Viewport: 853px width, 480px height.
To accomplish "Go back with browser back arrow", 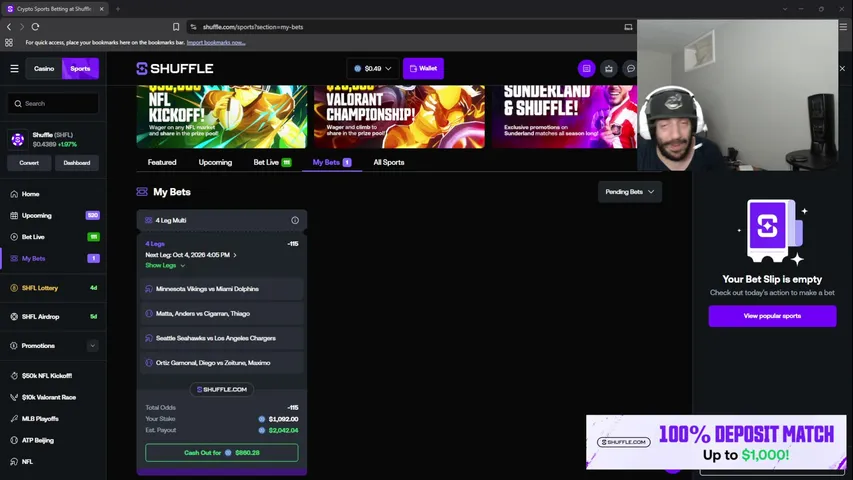I will point(9,27).
